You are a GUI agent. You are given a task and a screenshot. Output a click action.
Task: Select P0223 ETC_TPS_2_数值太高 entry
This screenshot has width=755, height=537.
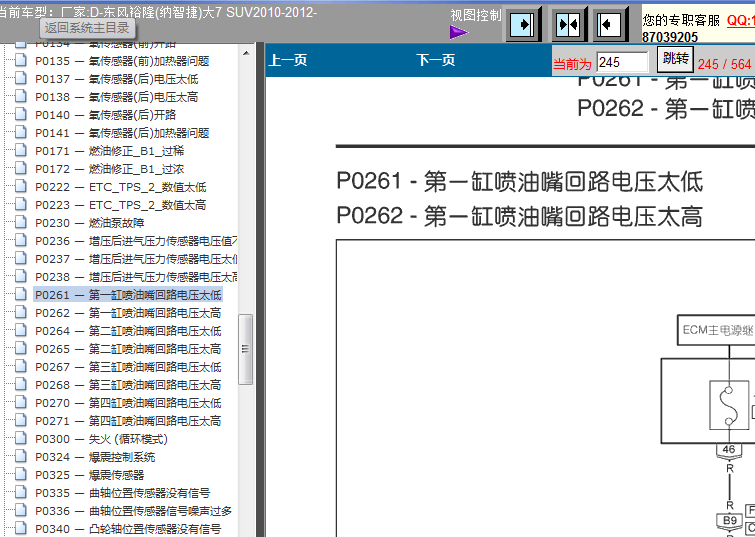[x=121, y=205]
